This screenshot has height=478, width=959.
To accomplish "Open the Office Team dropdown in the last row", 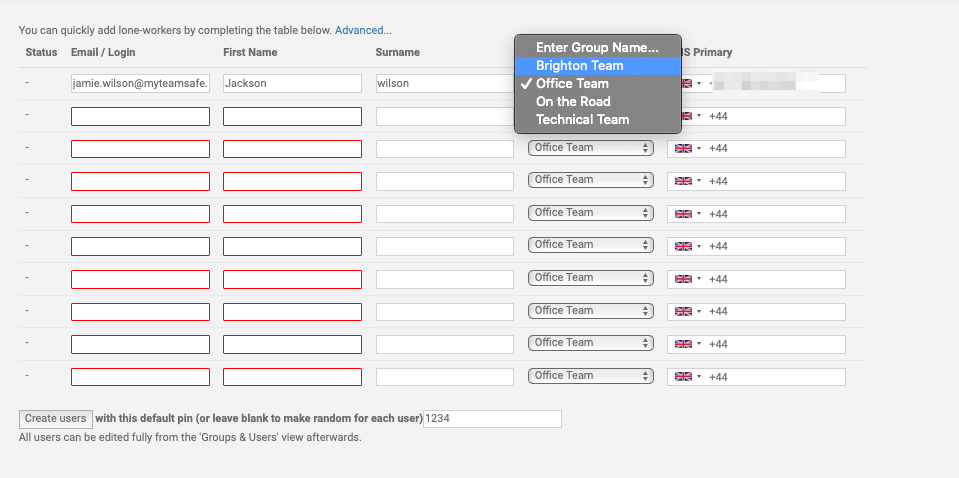I will click(591, 376).
